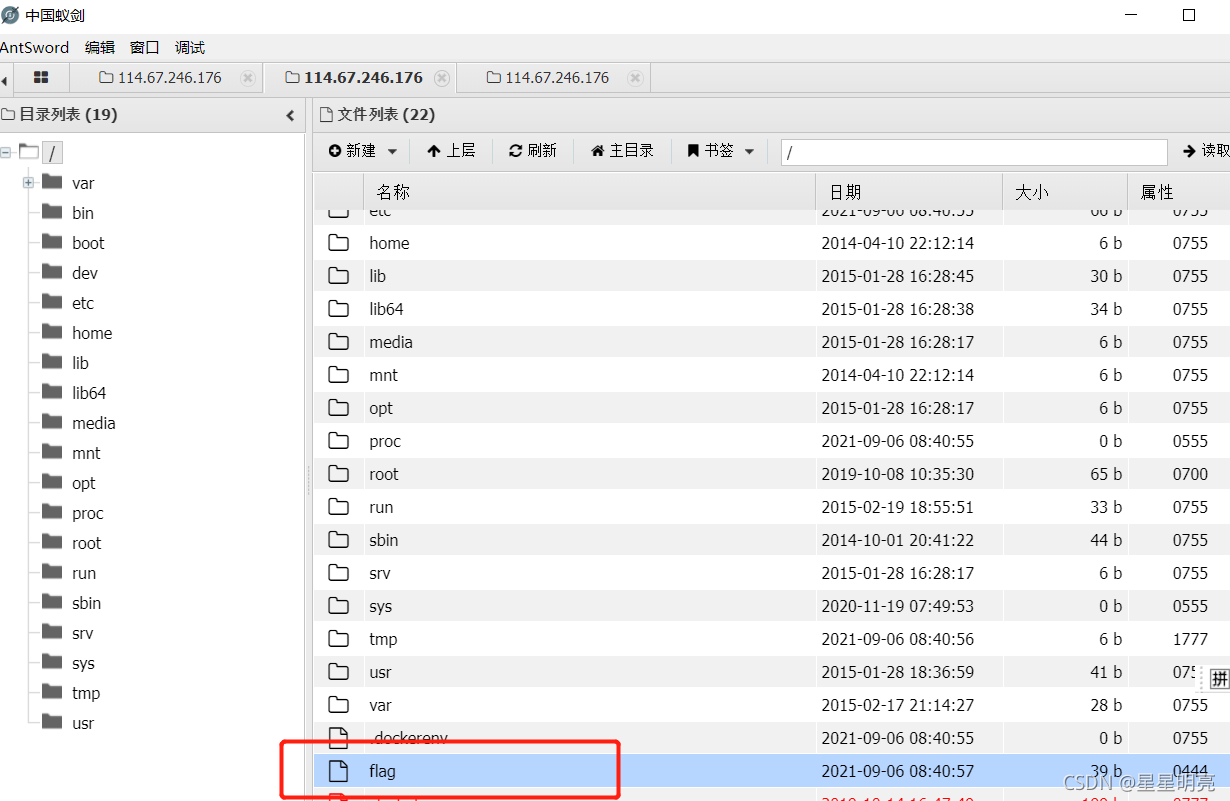
Task: Select proc in directory tree
Action: tap(88, 513)
